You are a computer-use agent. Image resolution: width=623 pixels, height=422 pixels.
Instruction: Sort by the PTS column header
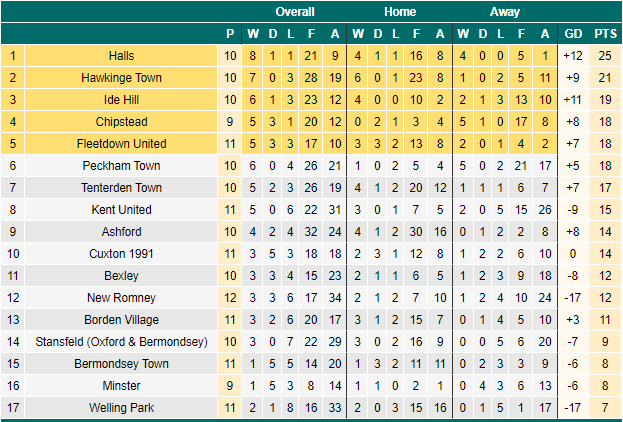605,34
